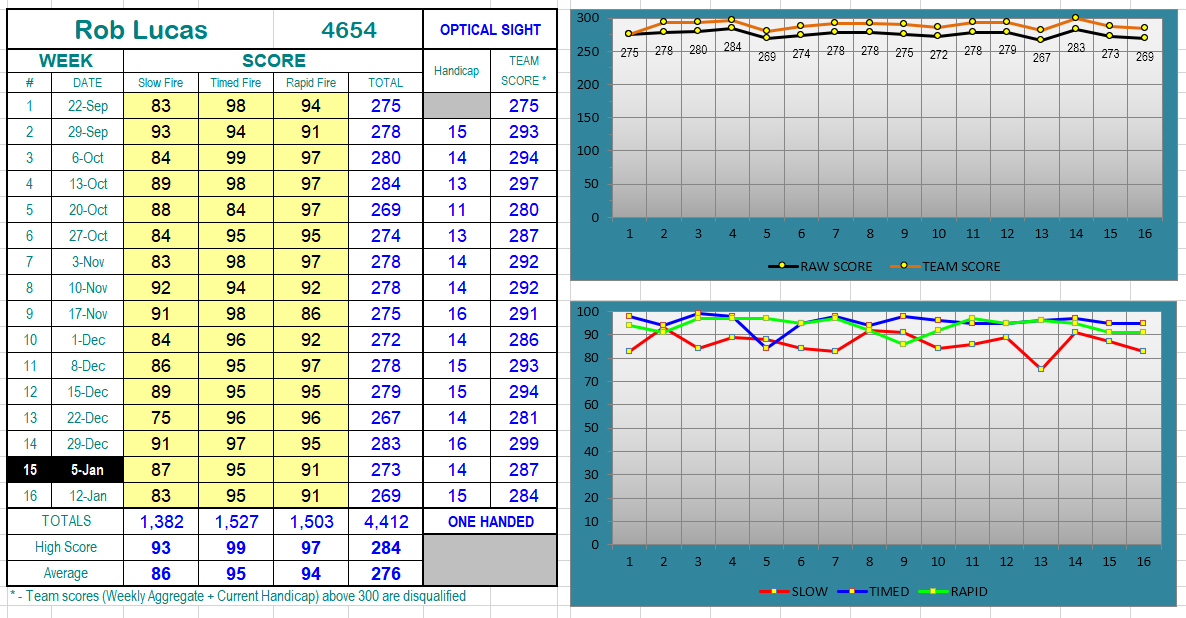Select the Timed Fire column header
The width and height of the screenshot is (1186, 618).
(x=235, y=82)
